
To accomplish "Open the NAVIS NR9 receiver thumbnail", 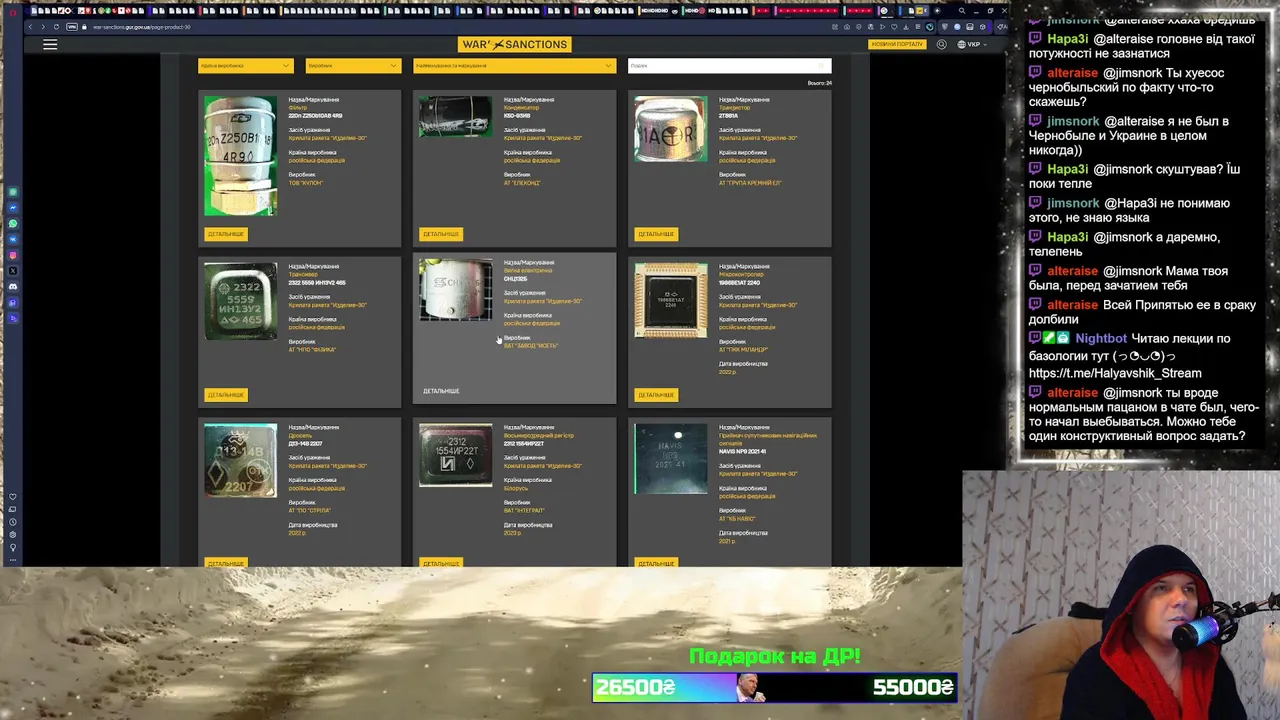I will (671, 459).
